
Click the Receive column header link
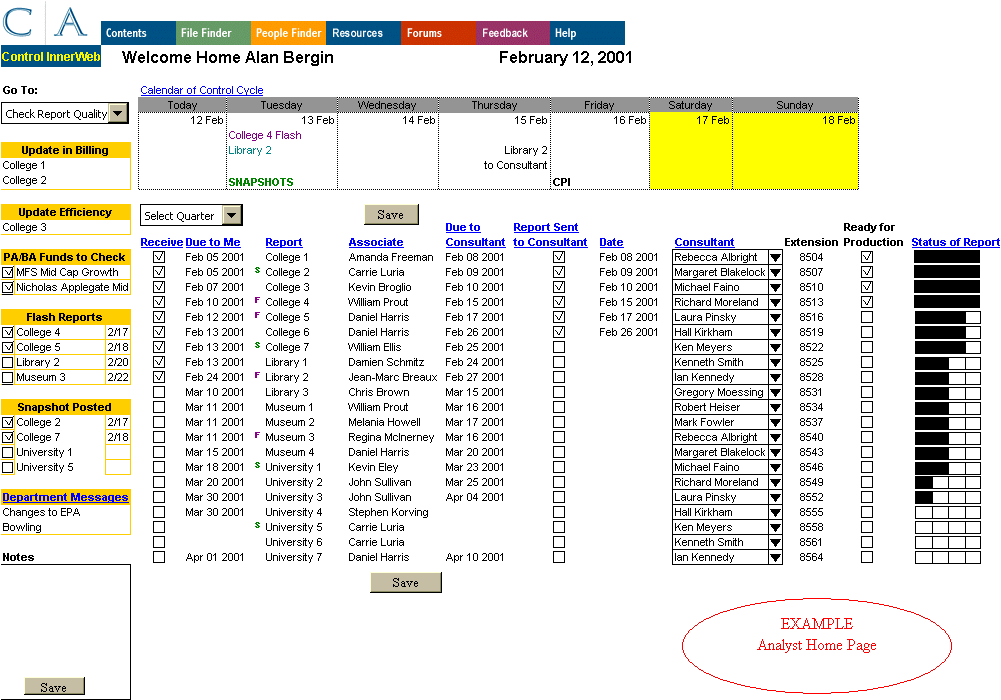162,242
